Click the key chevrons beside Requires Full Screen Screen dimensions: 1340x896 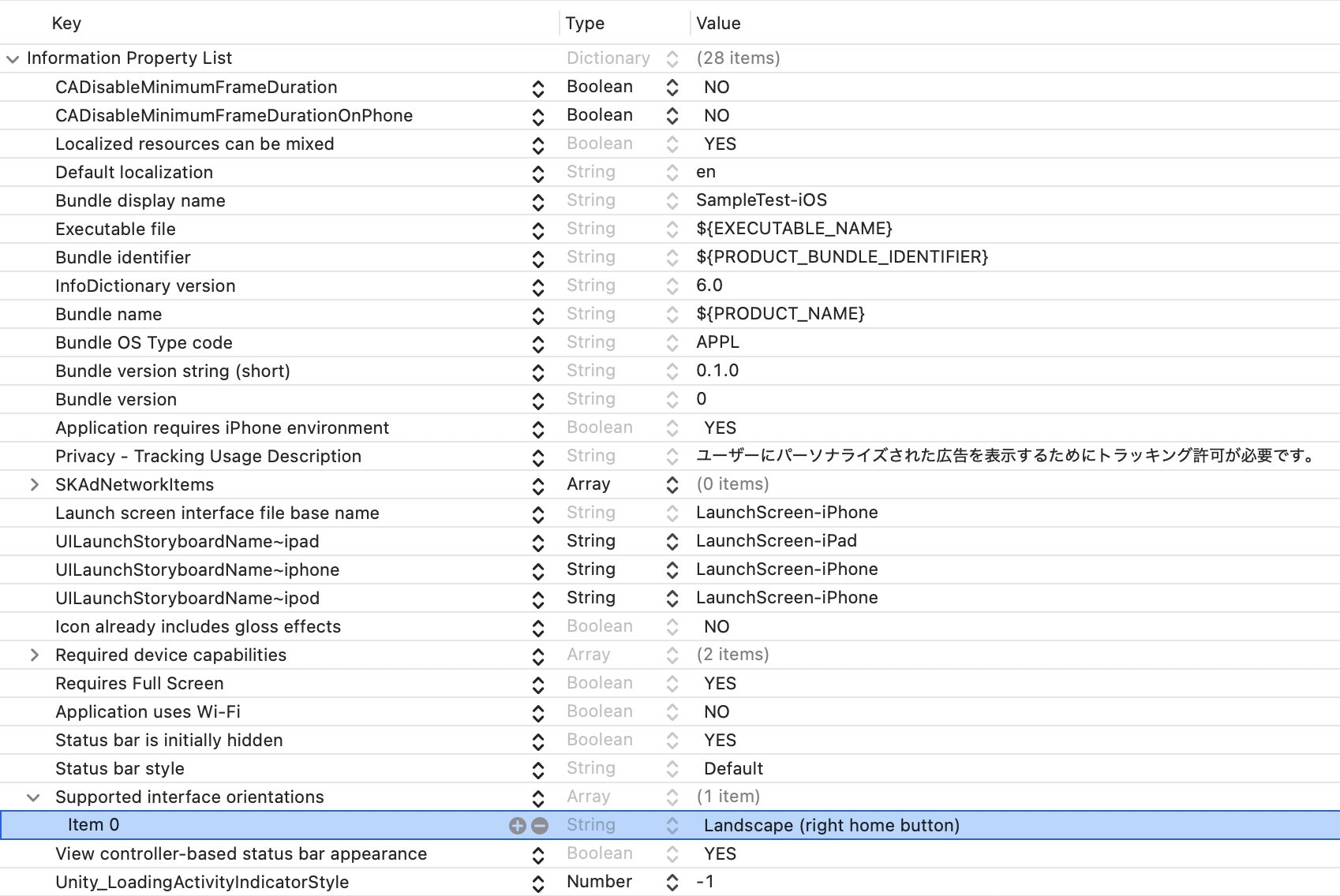tap(537, 683)
